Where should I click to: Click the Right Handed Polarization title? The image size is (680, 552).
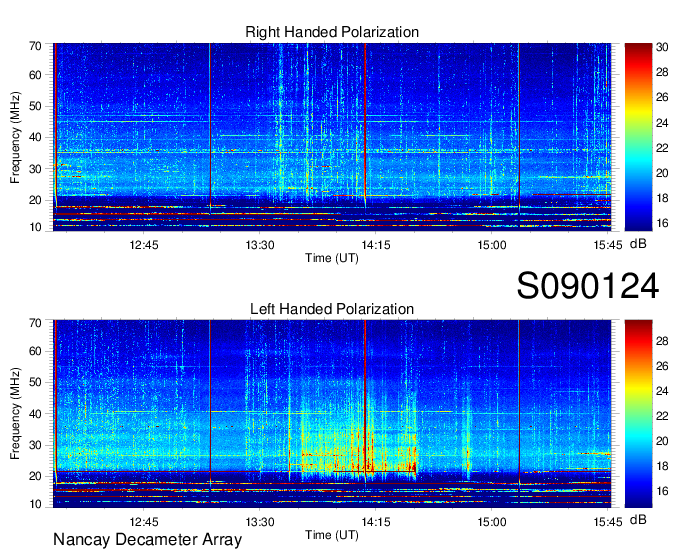332,32
